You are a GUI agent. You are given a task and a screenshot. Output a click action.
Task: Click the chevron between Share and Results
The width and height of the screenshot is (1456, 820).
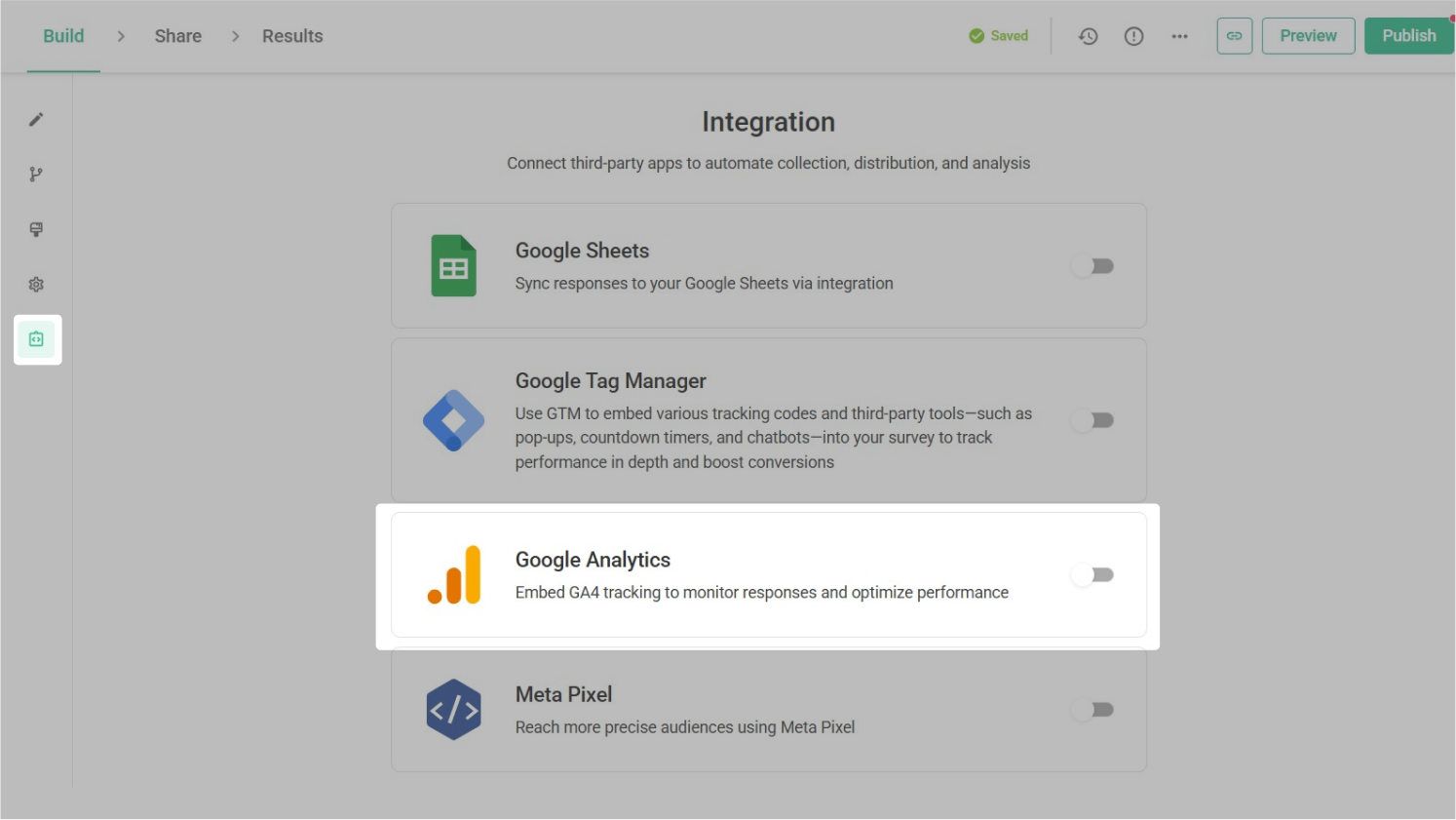click(235, 36)
